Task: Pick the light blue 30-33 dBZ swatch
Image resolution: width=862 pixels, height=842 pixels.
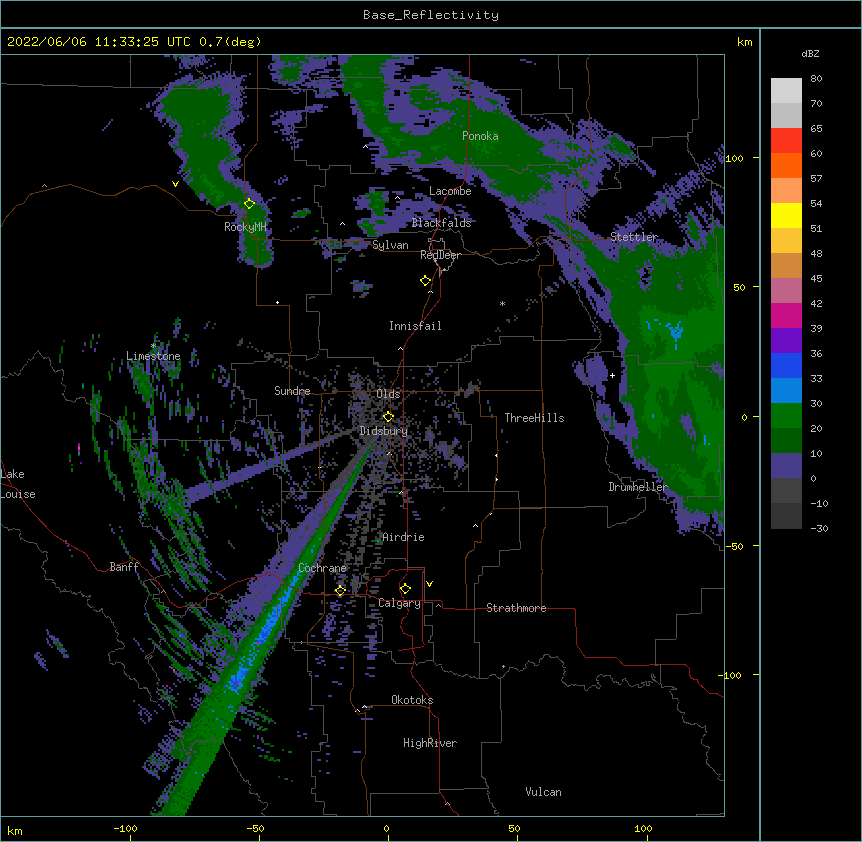Action: [786, 391]
